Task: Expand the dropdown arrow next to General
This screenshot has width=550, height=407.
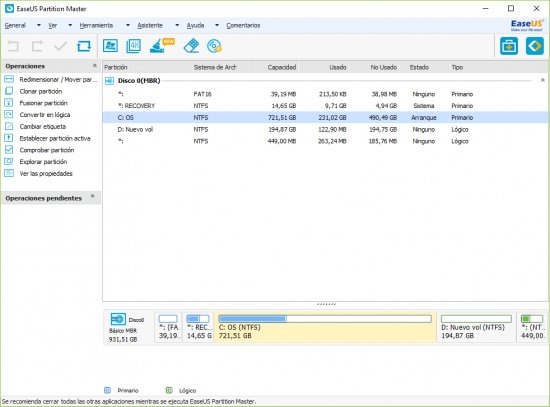Action: [x=39, y=25]
